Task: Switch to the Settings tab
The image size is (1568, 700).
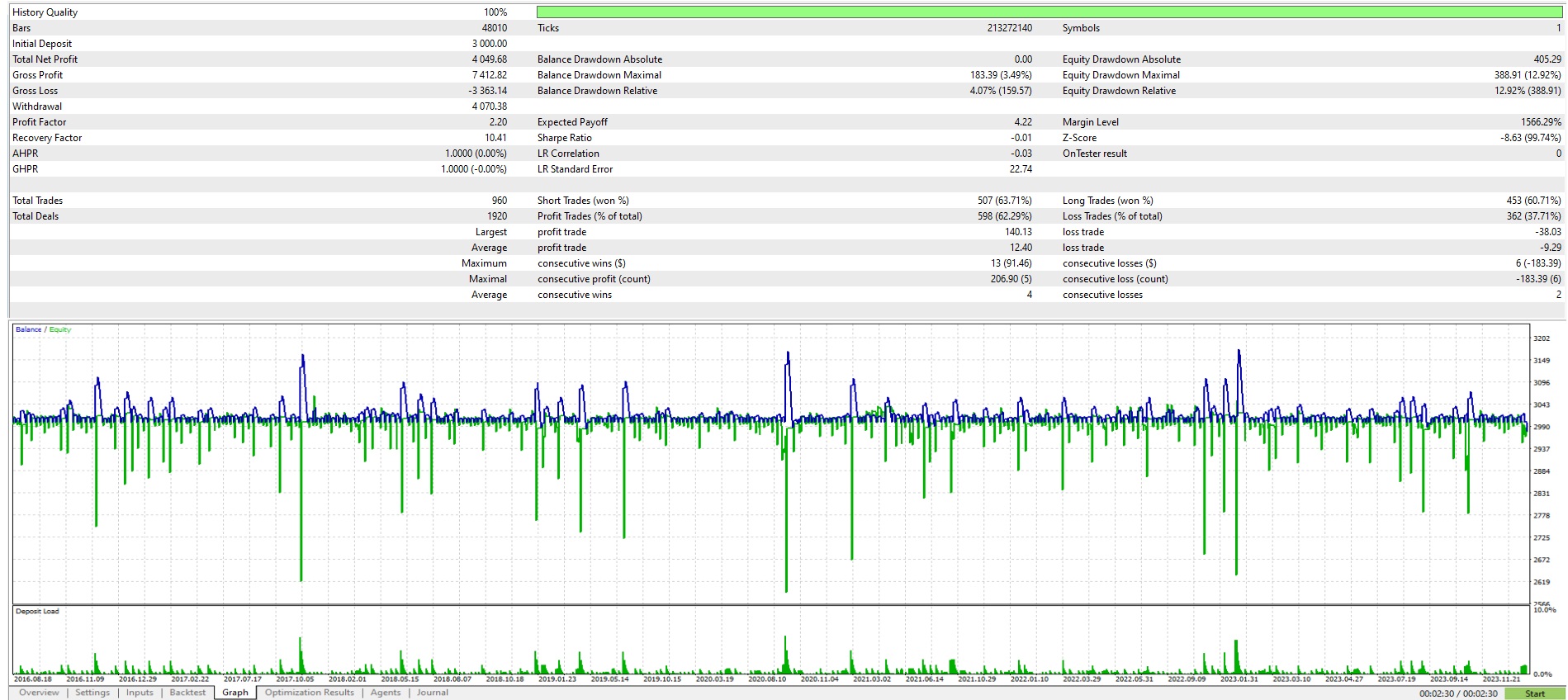Action: point(92,693)
